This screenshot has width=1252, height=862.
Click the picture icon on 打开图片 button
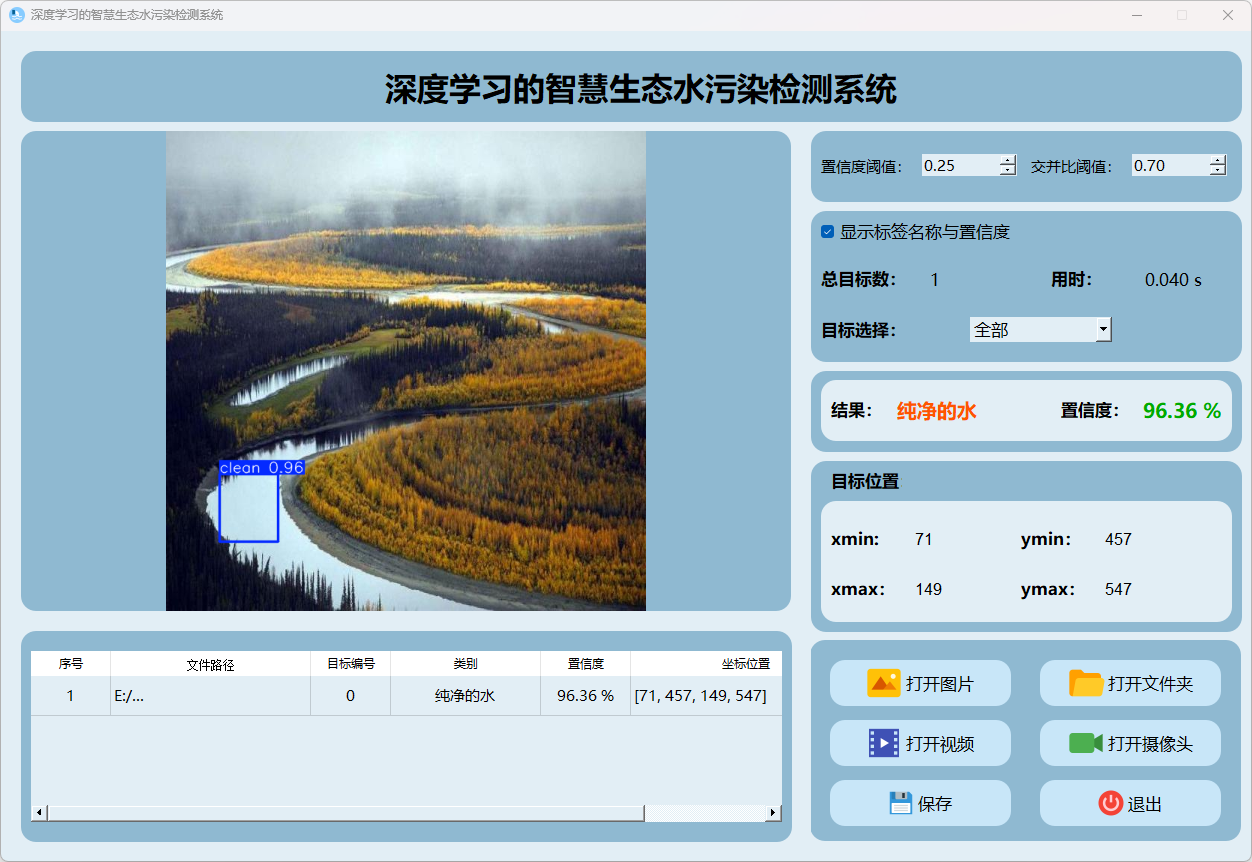883,683
